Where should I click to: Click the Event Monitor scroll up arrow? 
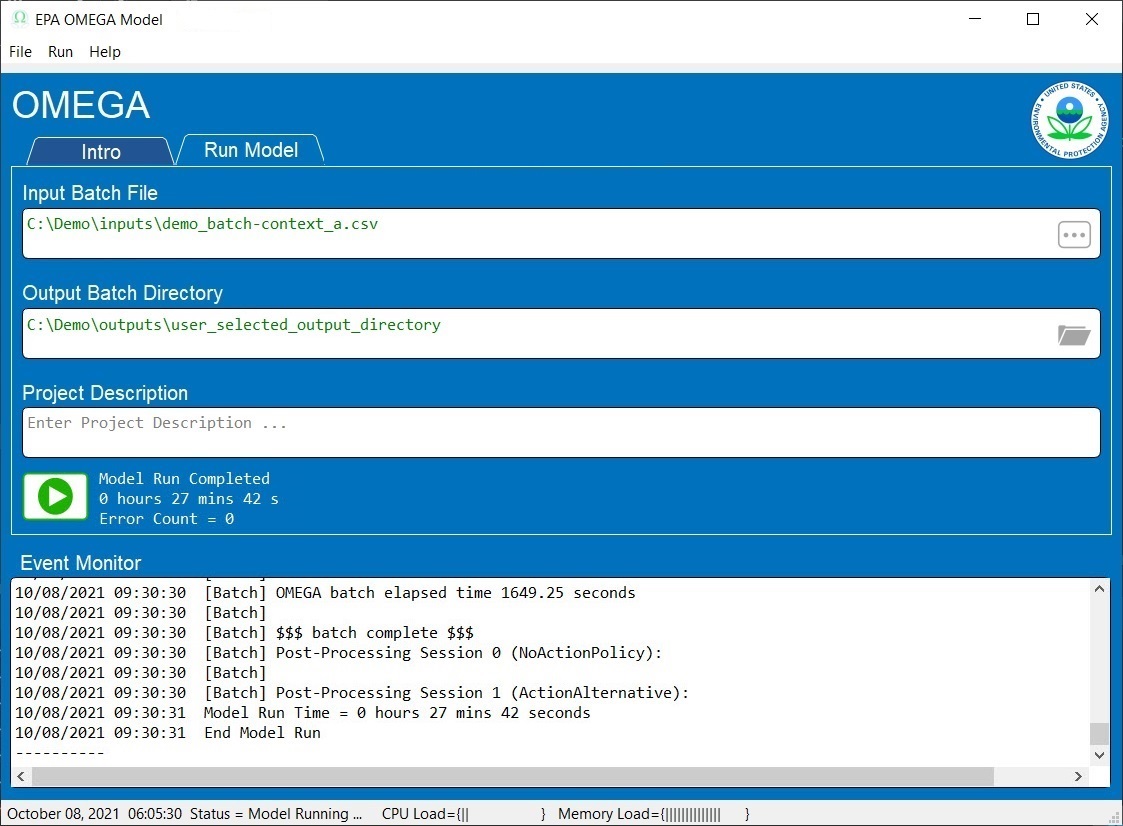coord(1099,589)
